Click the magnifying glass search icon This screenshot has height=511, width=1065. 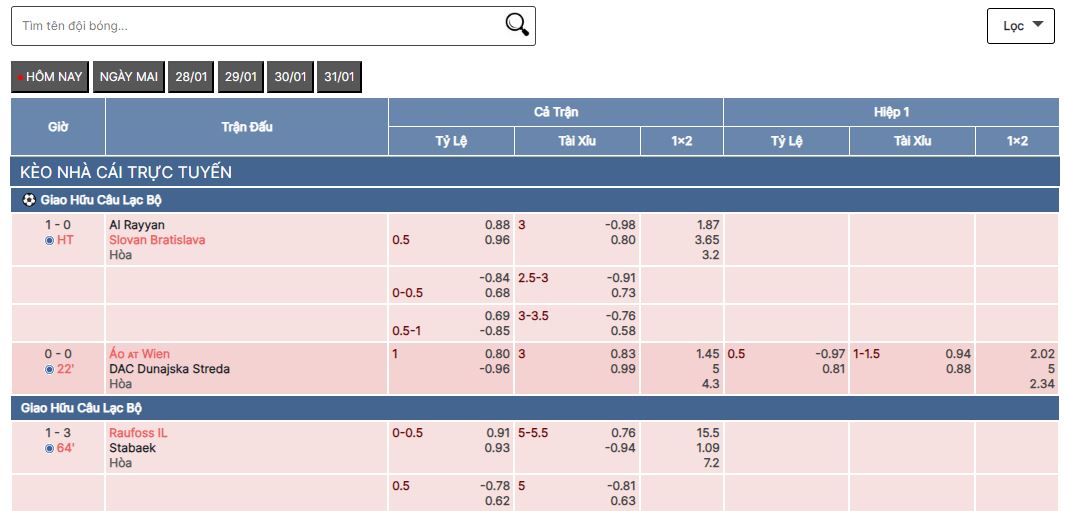tap(516, 26)
